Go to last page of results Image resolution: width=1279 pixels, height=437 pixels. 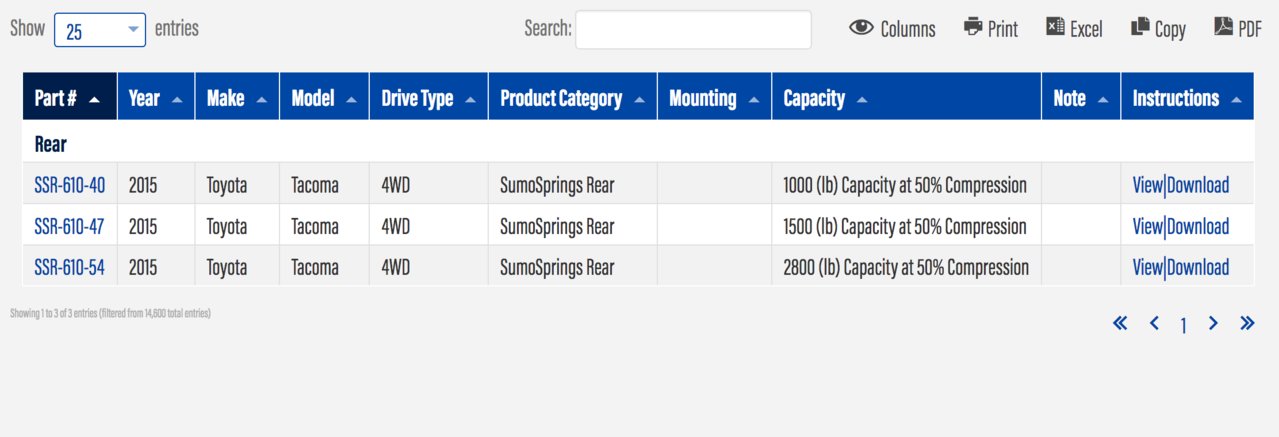[x=1247, y=323]
